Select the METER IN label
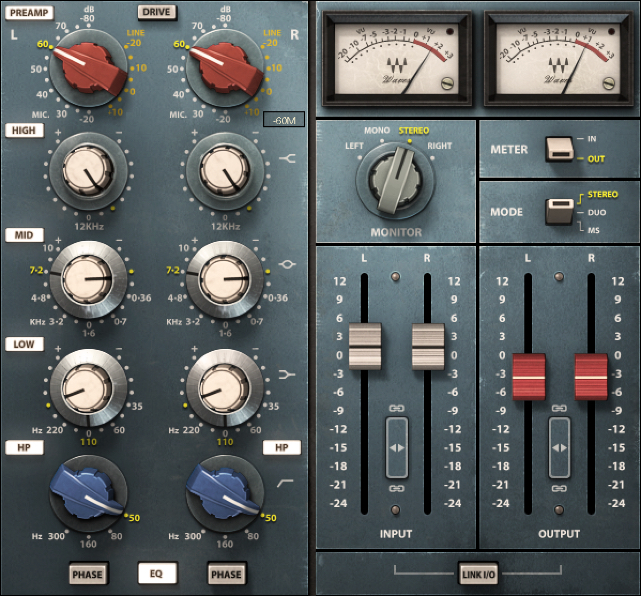The width and height of the screenshot is (641, 596). coord(592,139)
